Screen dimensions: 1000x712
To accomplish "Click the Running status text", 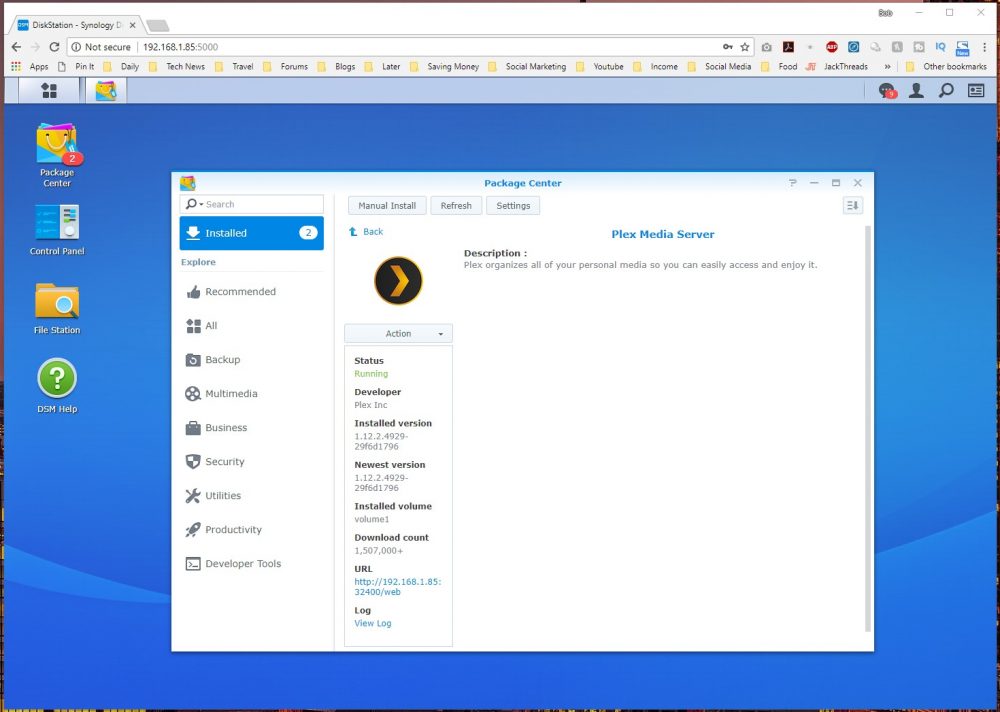I will pyautogui.click(x=371, y=374).
